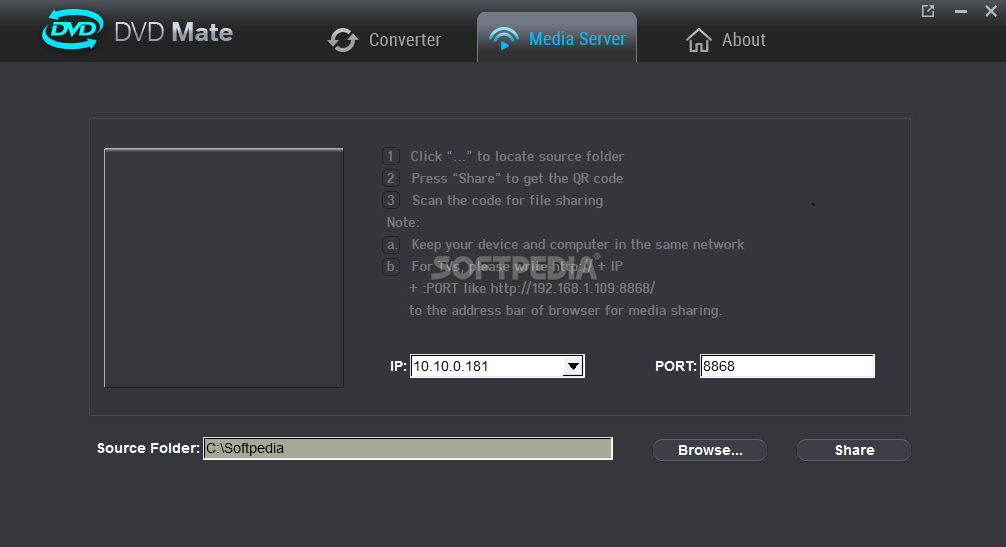Click the Media Server wifi icon
The height and width of the screenshot is (547, 1006).
[x=504, y=38]
